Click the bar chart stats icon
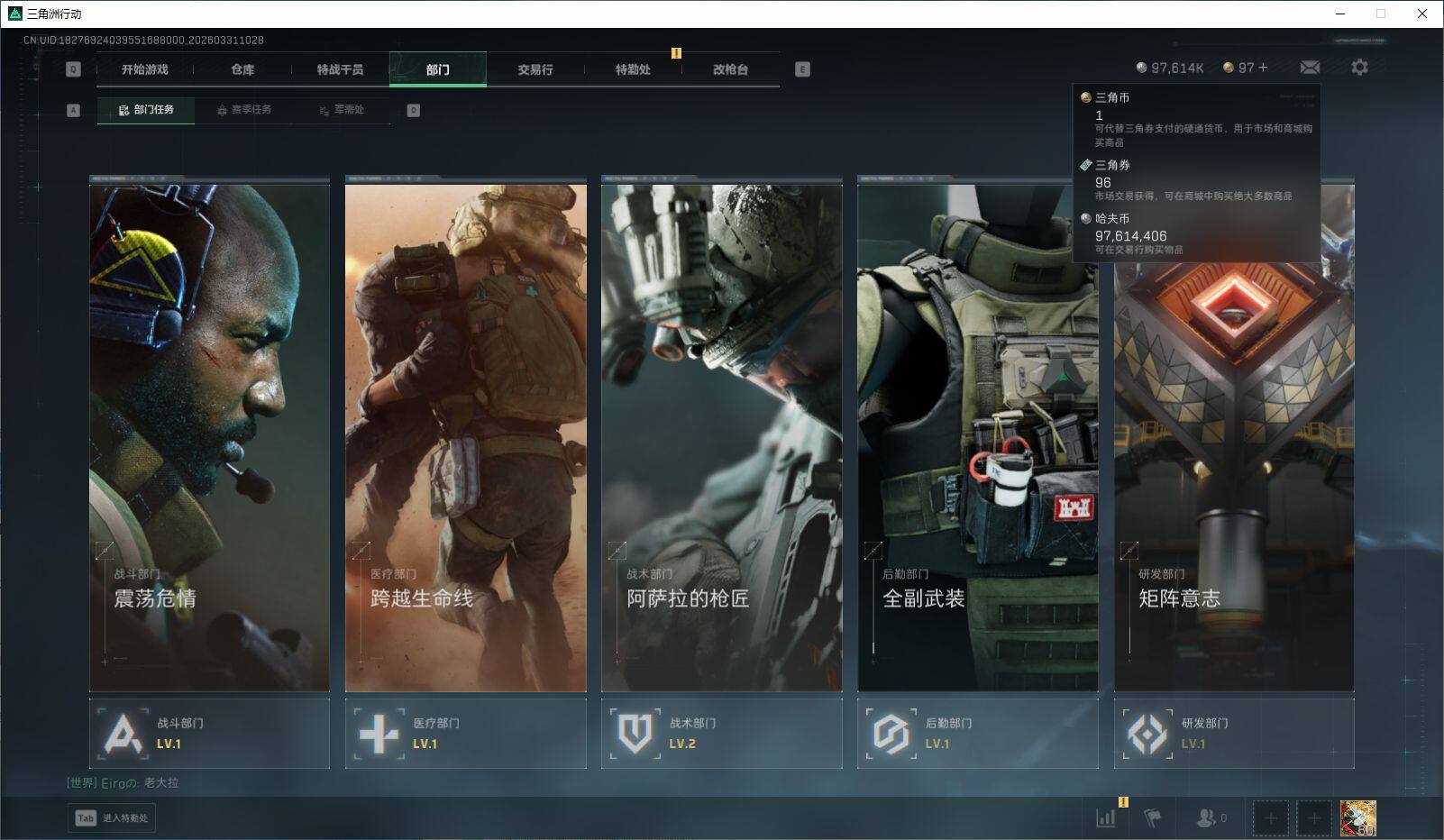Screen dimensions: 1444x840 pyautogui.click(x=1105, y=817)
